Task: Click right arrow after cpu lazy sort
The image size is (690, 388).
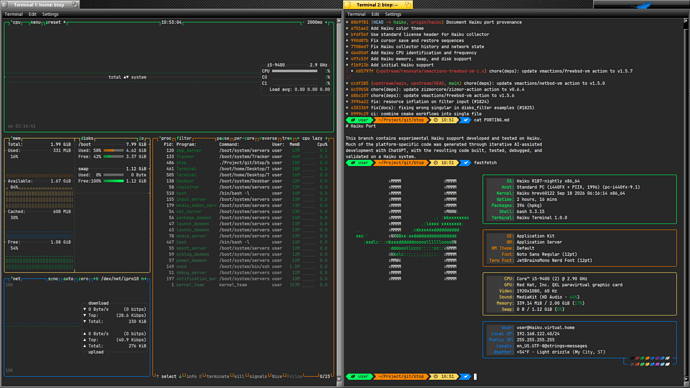Action: tap(327, 138)
